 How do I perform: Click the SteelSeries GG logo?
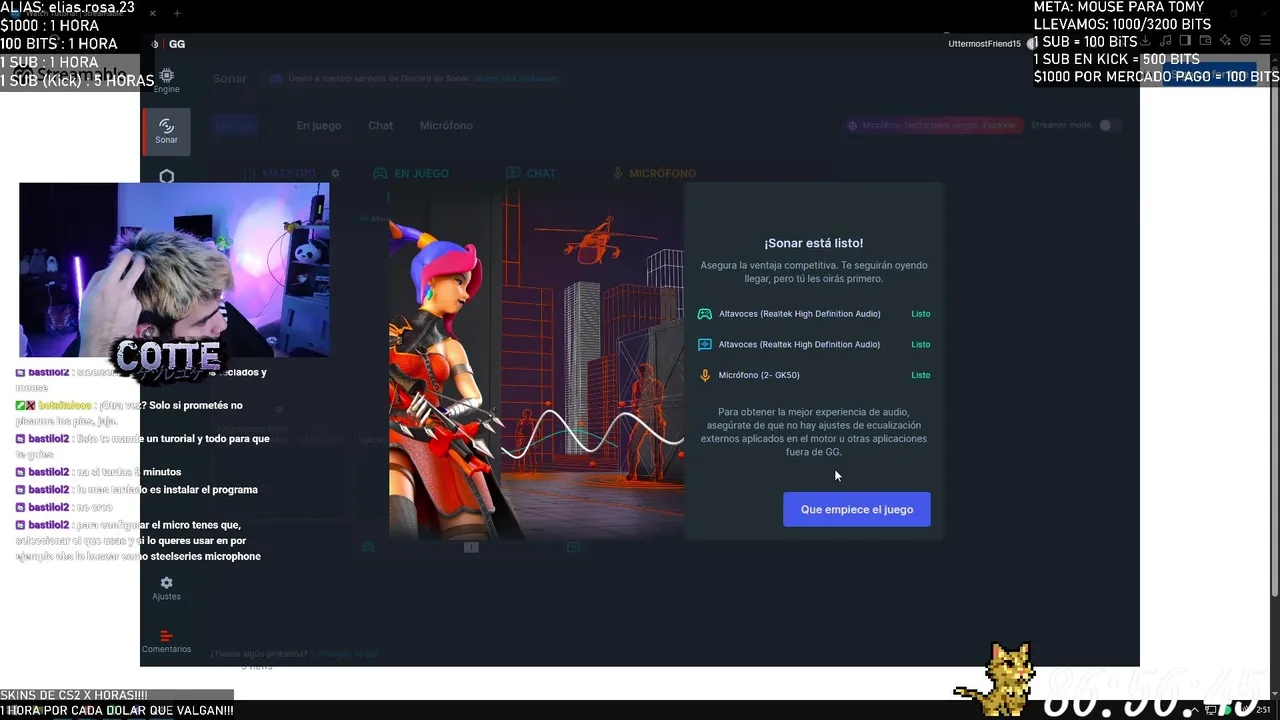[x=168, y=44]
